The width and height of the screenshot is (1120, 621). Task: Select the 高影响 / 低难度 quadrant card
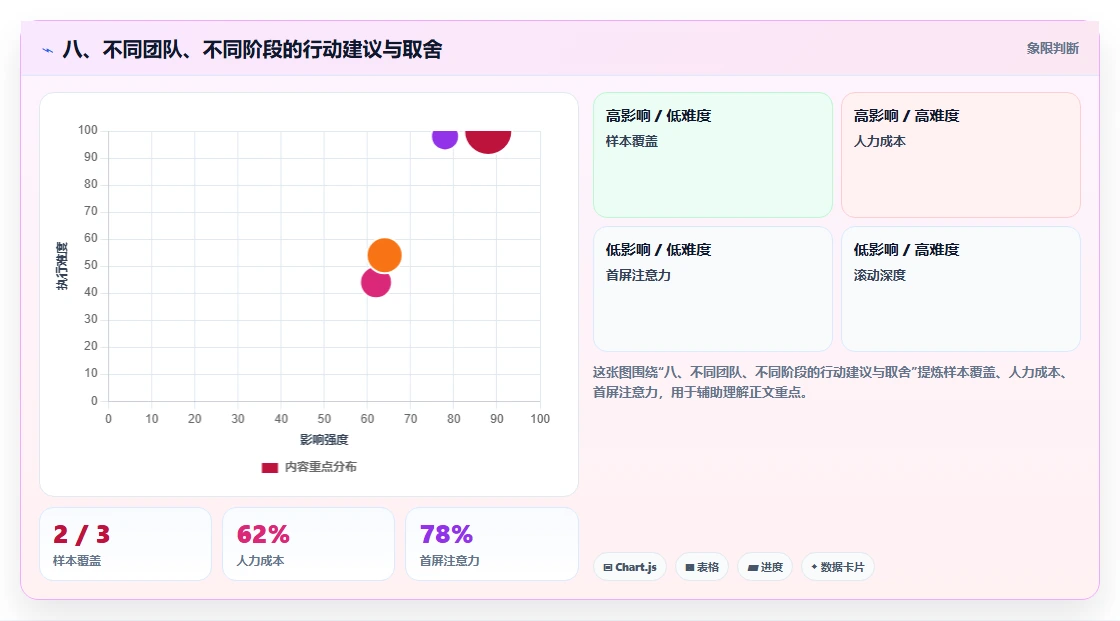[713, 154]
